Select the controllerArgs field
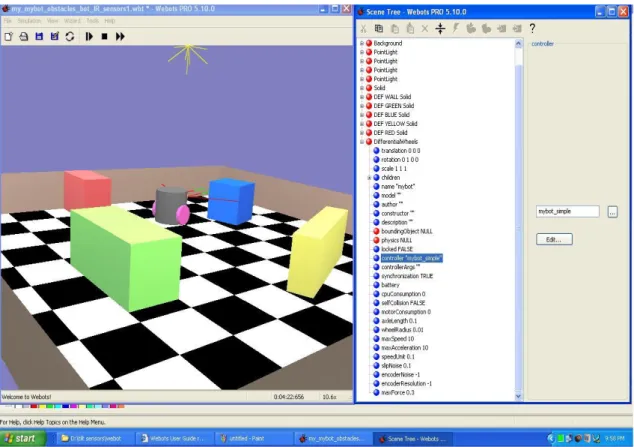 pos(400,267)
